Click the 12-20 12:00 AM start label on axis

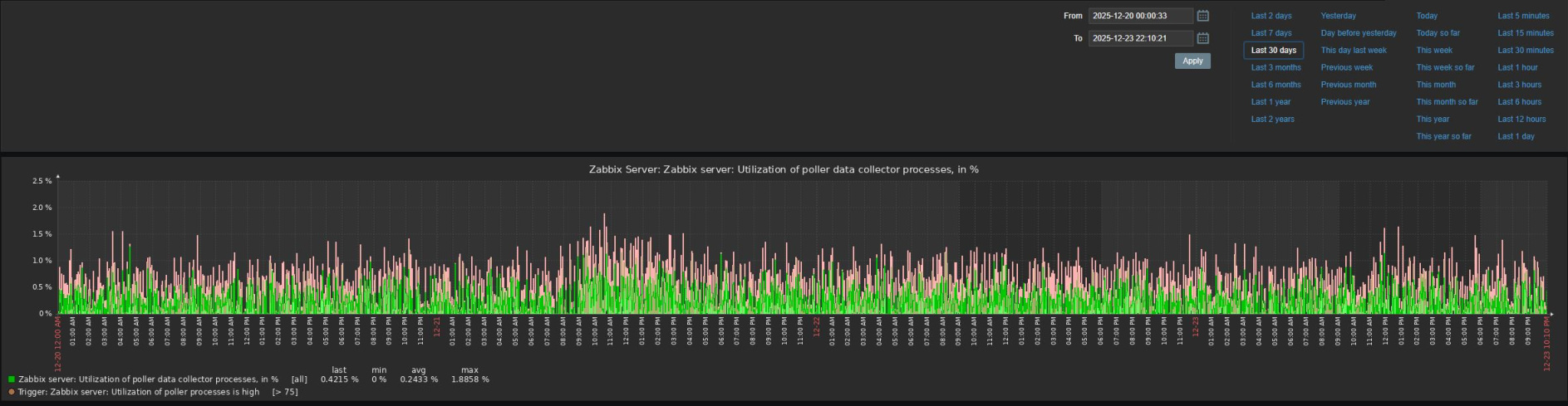tap(58, 344)
